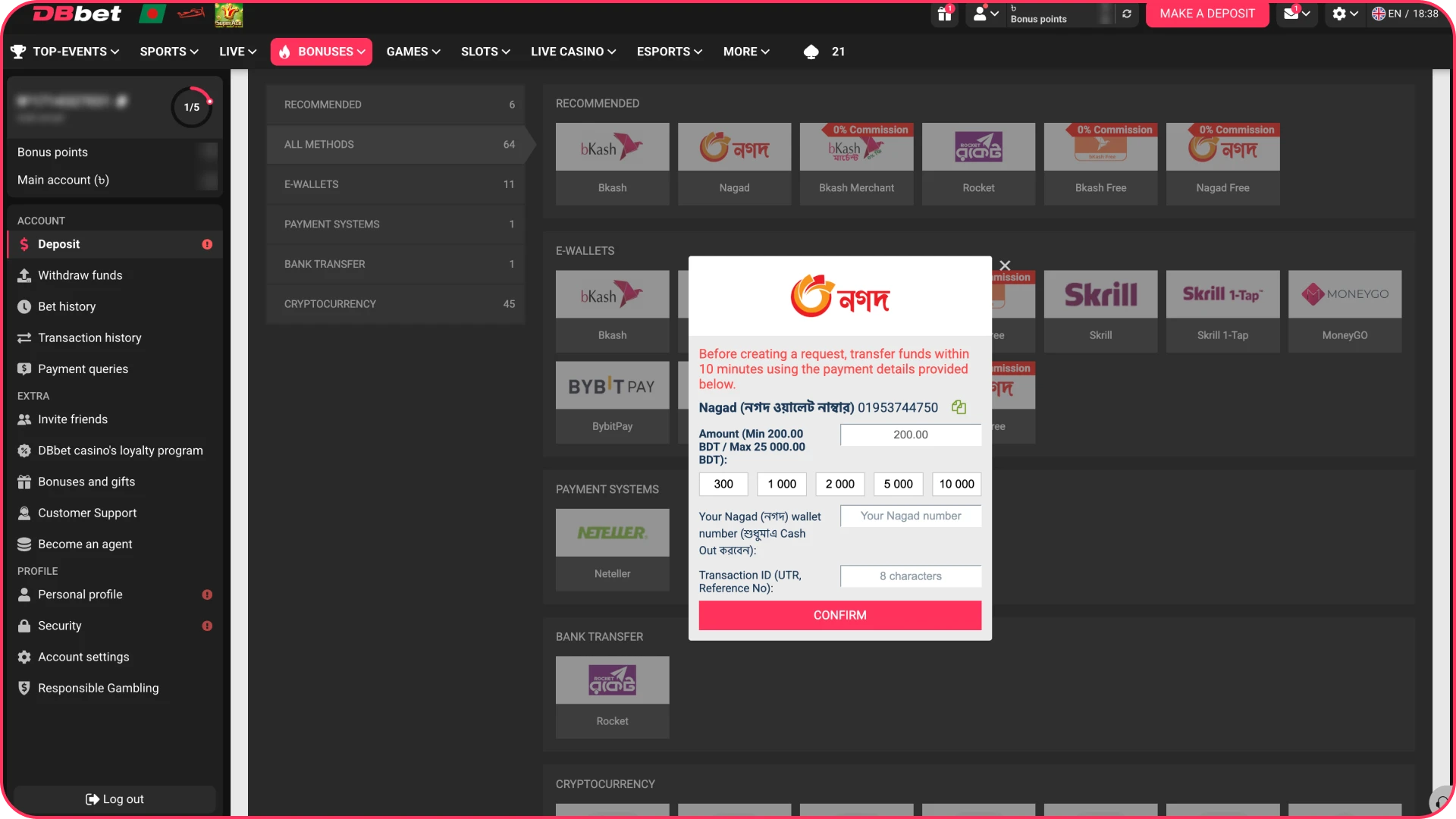This screenshot has height=819, width=1456.
Task: Click the spade 21 game icon
Action: point(824,52)
